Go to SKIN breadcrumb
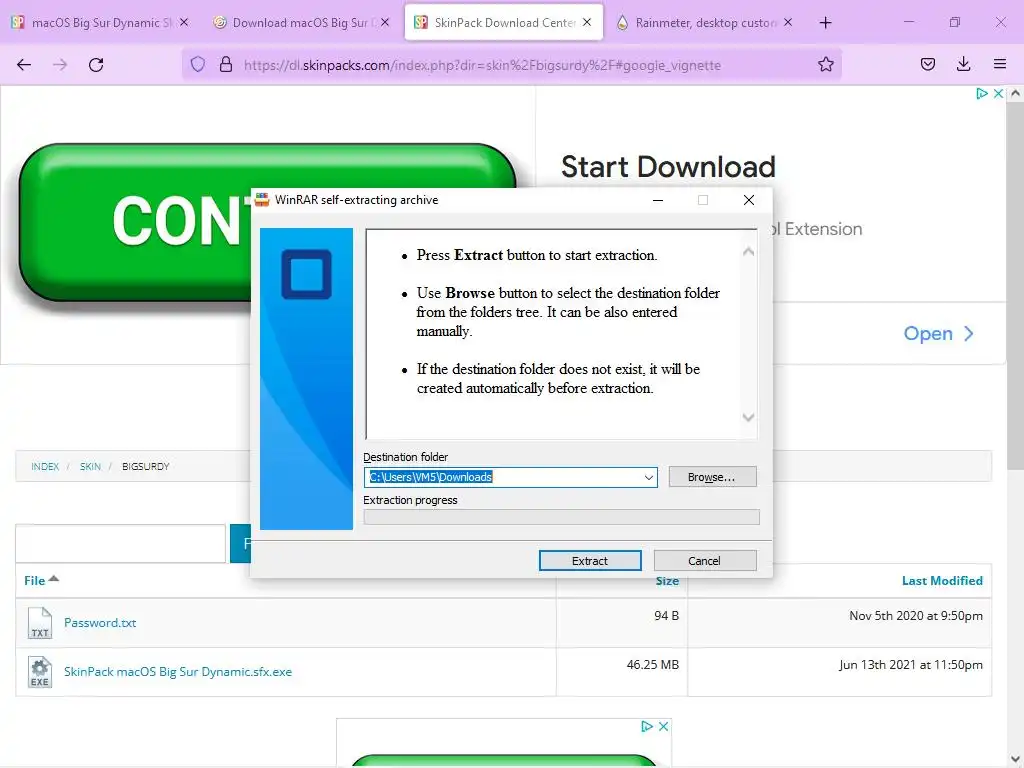 tap(90, 466)
